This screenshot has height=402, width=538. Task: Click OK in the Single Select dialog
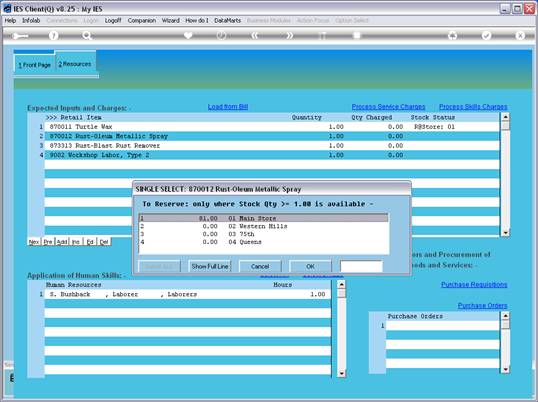[311, 266]
